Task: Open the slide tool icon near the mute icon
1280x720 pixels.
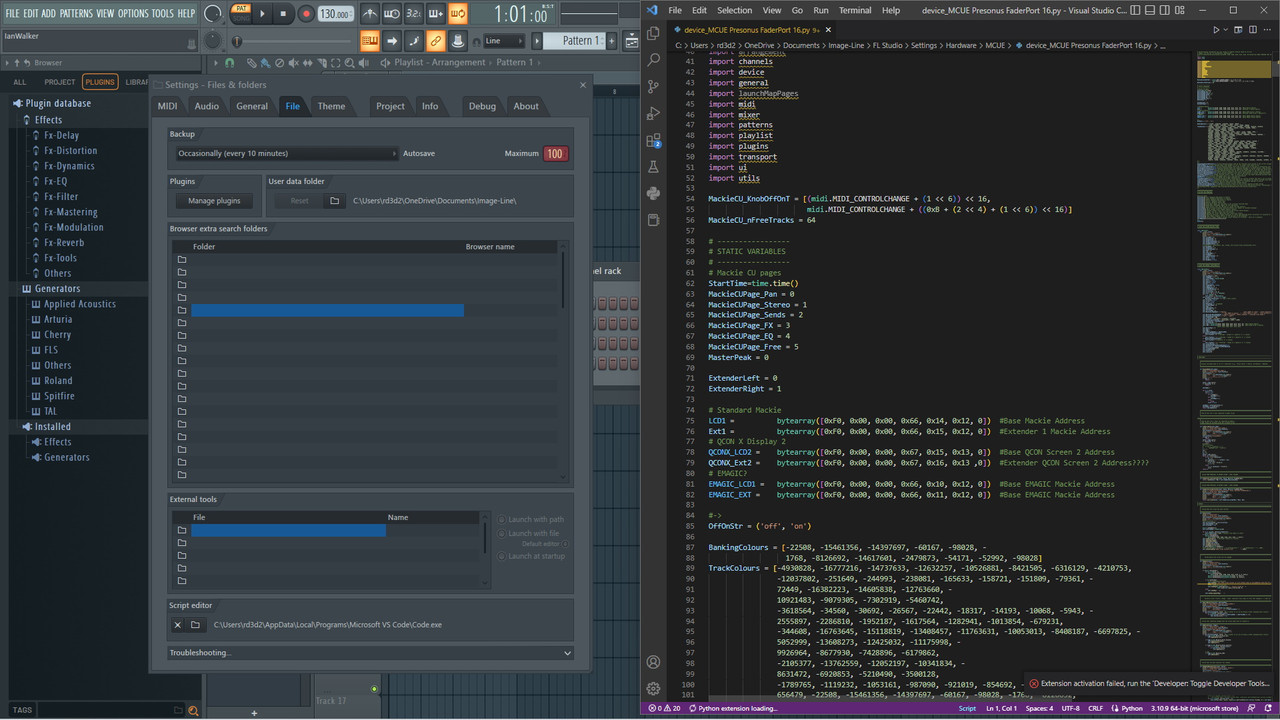Action: click(x=307, y=61)
